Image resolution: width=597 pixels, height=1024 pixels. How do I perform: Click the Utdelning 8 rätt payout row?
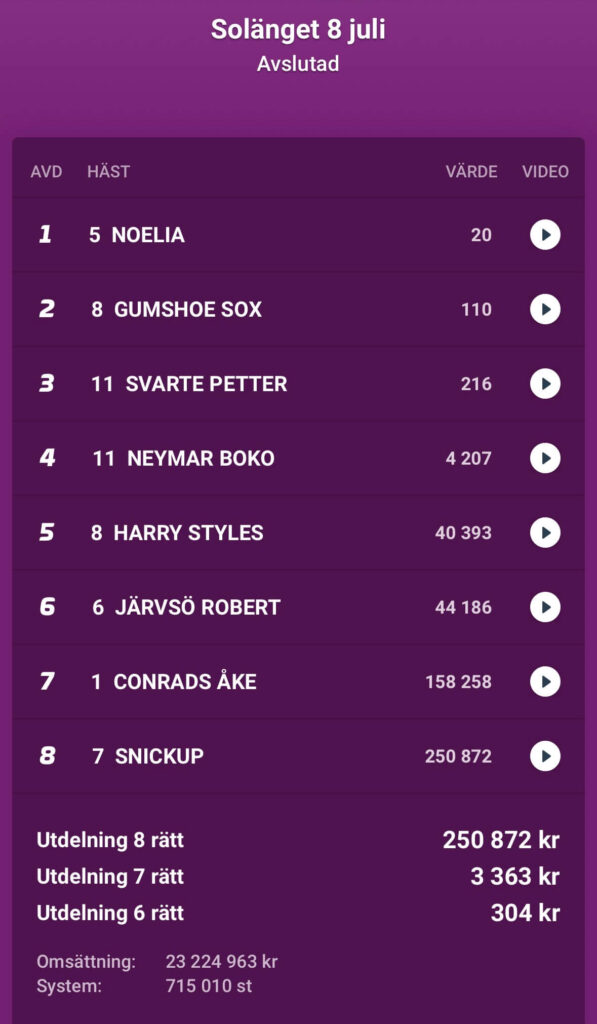[298, 840]
